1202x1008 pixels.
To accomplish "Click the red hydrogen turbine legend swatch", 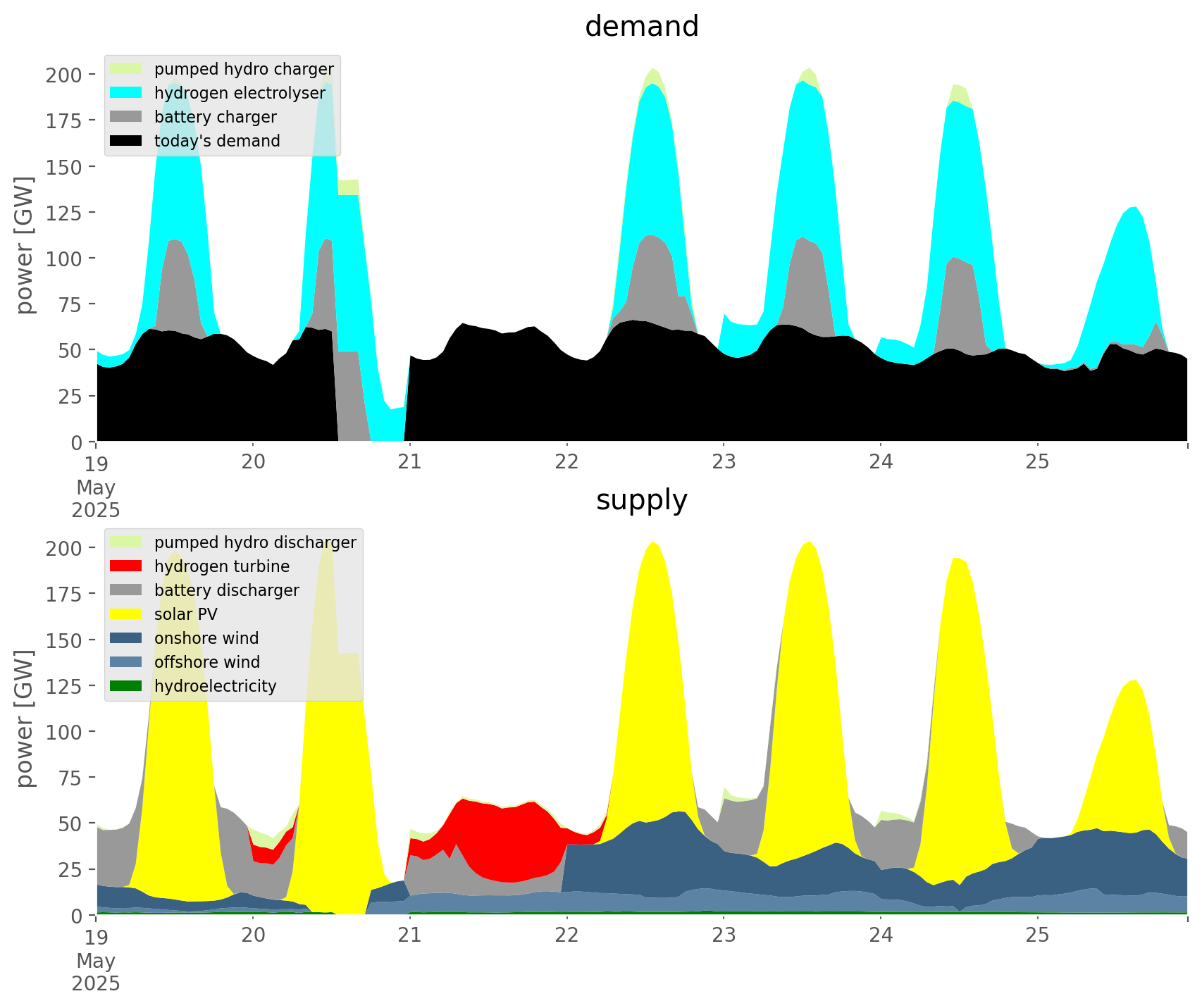I will click(x=126, y=566).
